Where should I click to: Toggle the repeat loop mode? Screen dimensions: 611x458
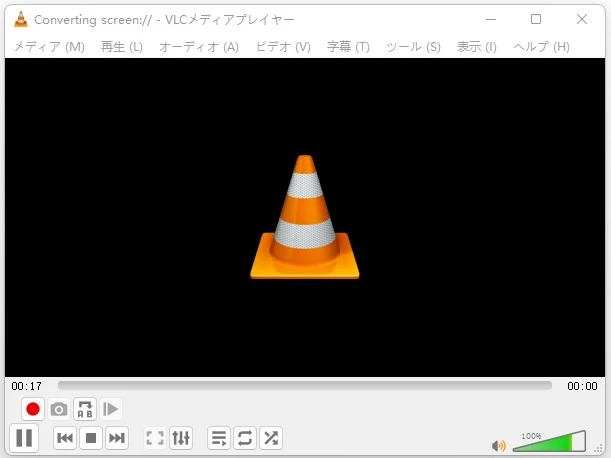[245, 438]
